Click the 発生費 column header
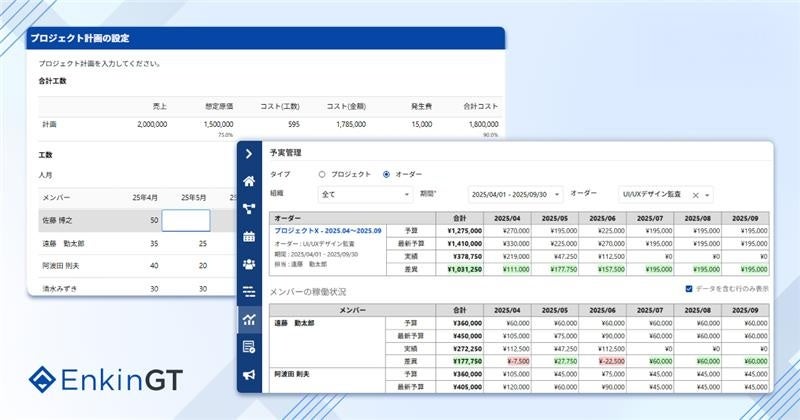Viewport: 800px width, 420px height. pos(421,106)
